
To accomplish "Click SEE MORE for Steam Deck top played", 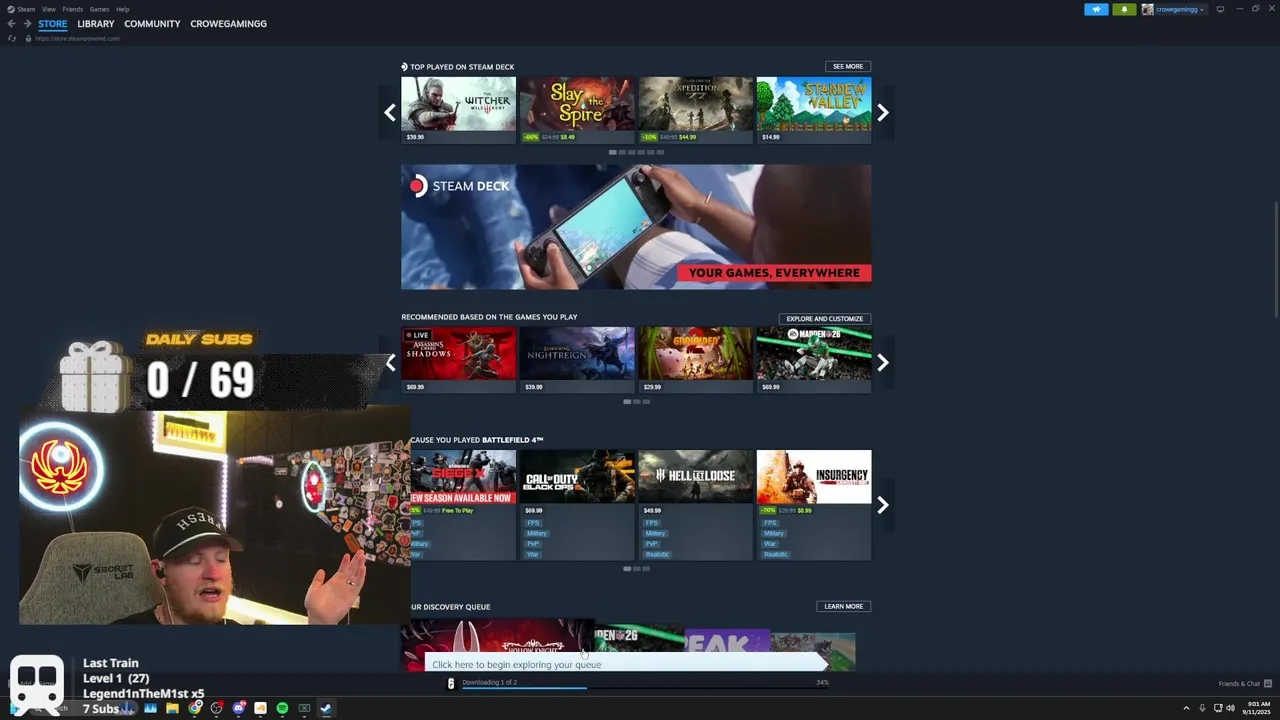I will pyautogui.click(x=847, y=66).
